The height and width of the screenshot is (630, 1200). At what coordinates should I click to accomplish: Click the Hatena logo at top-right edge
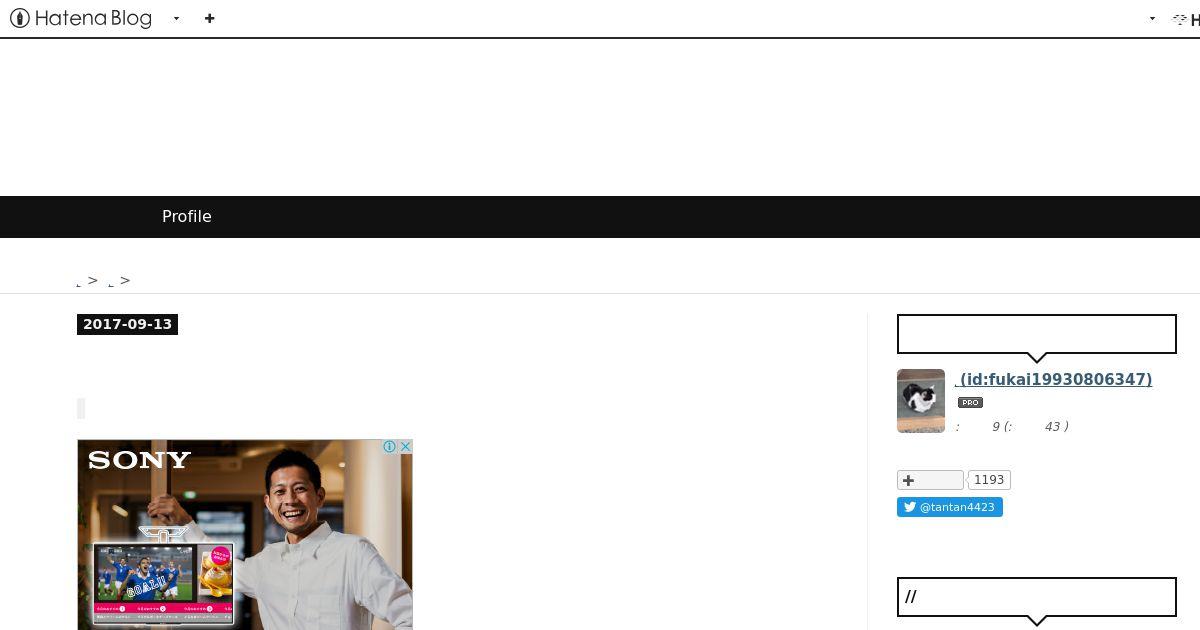1186,19
